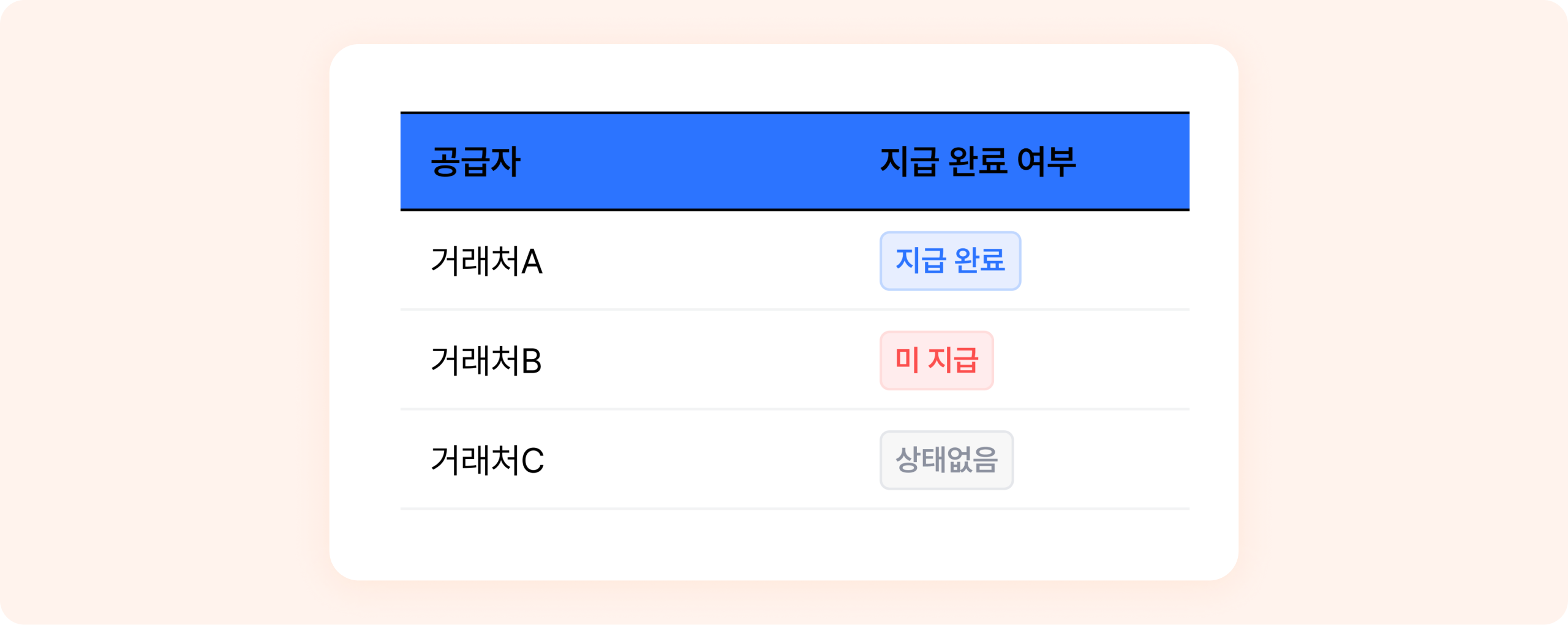Click empty space between 거래처A and its badge
The height and width of the screenshot is (625, 1568).
point(710,261)
